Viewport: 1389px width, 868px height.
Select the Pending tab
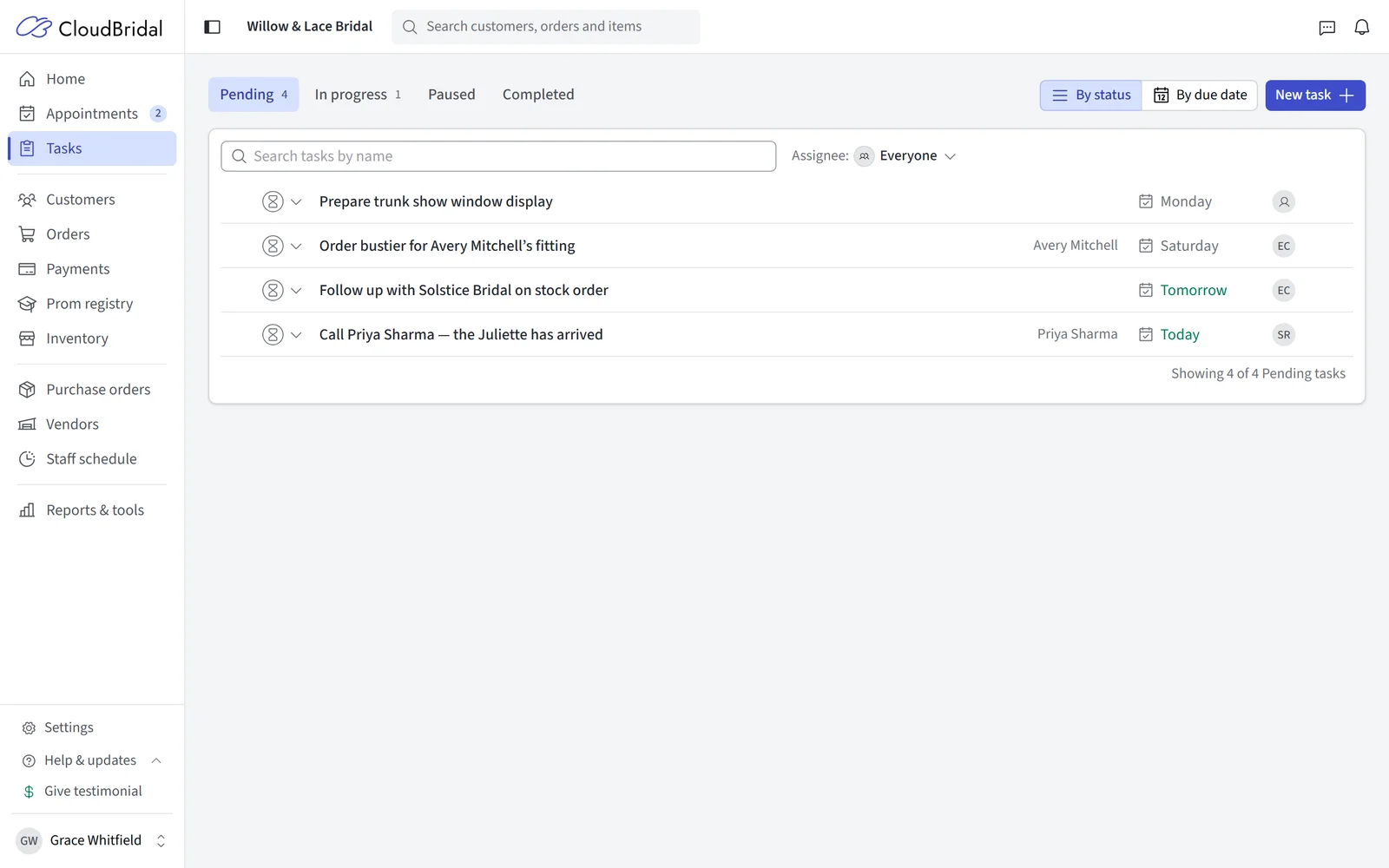pyautogui.click(x=253, y=95)
